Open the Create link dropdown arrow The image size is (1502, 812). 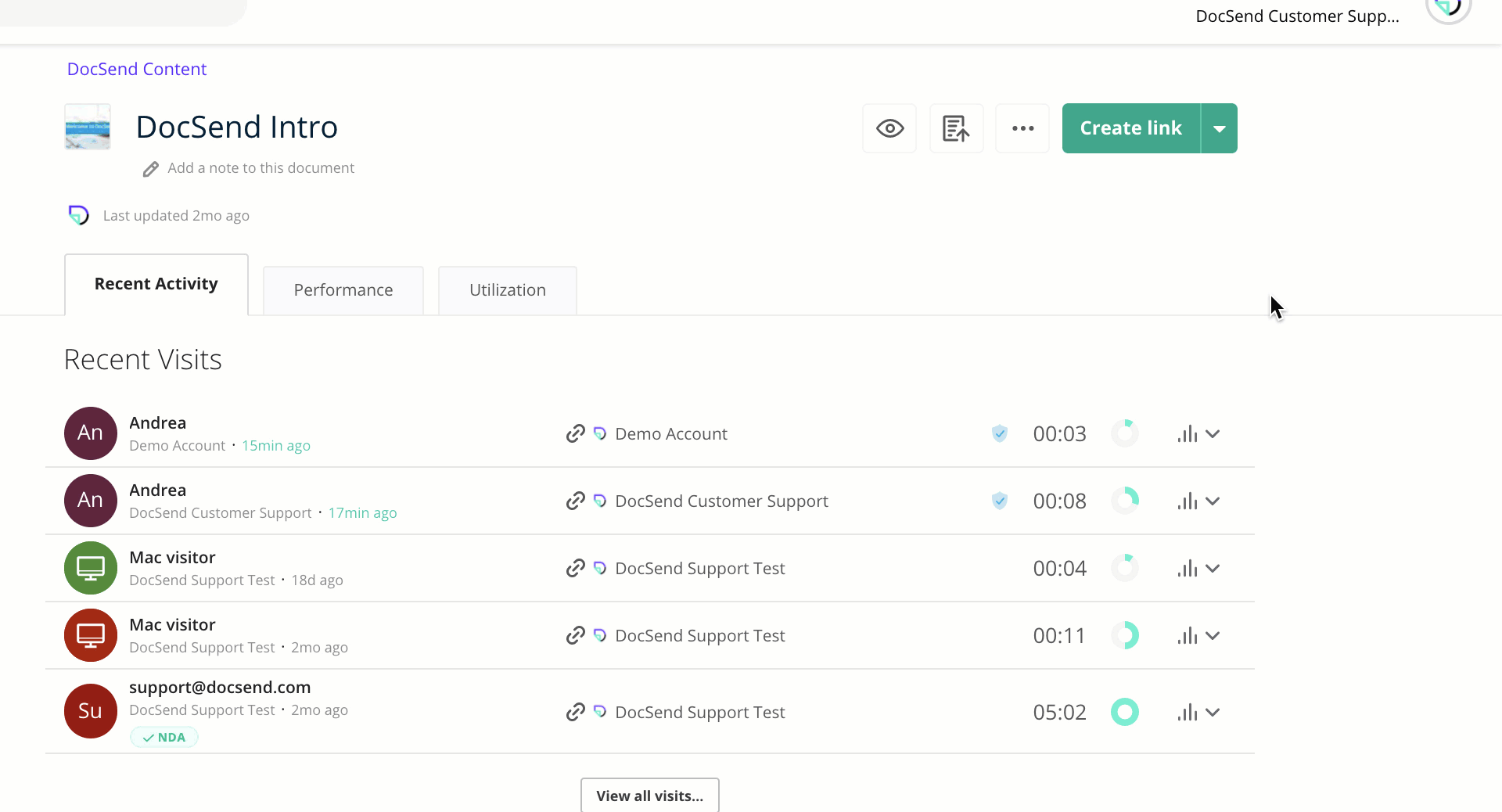point(1220,128)
